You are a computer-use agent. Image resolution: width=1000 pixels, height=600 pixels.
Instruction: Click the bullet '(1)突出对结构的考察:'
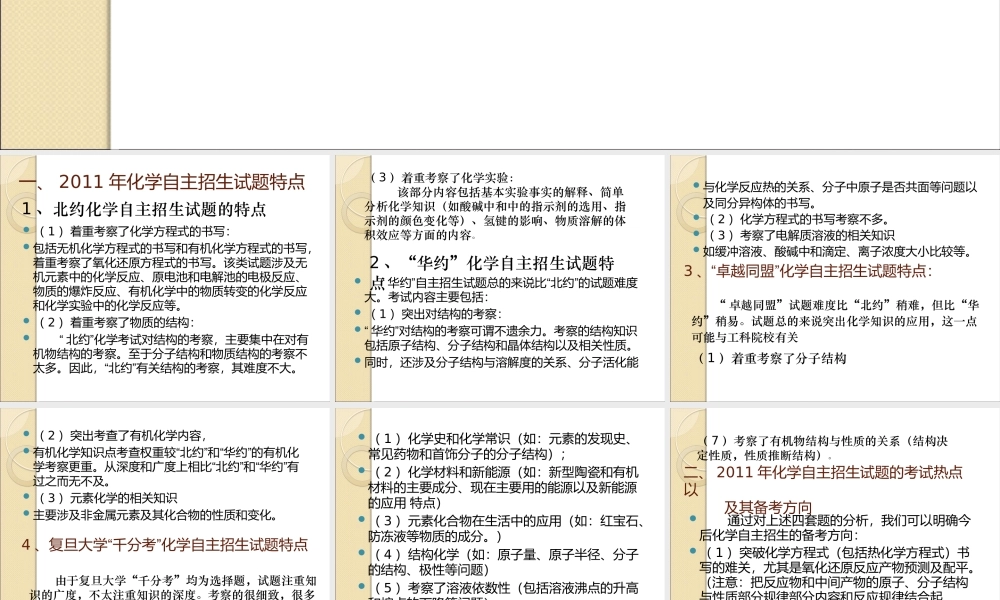[x=436, y=314]
